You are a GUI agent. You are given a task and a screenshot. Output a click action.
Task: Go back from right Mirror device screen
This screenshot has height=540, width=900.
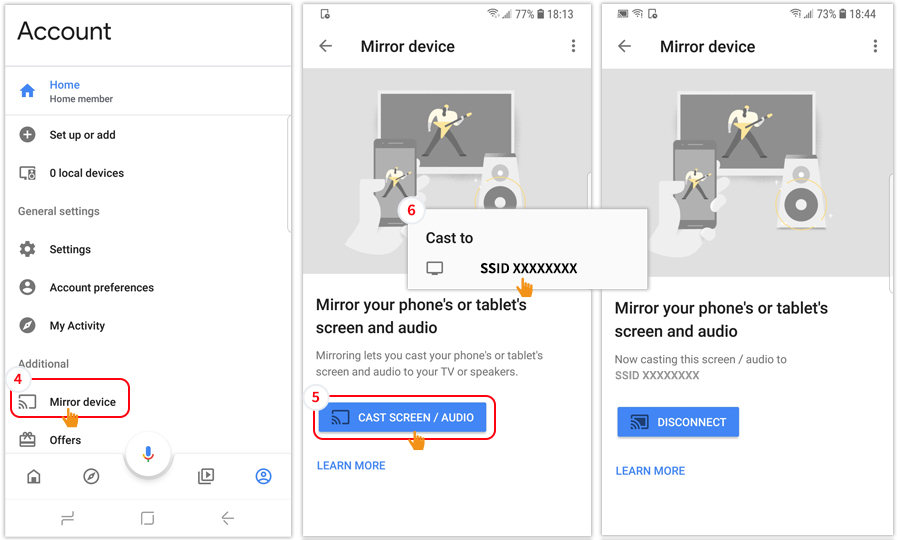pyautogui.click(x=624, y=46)
